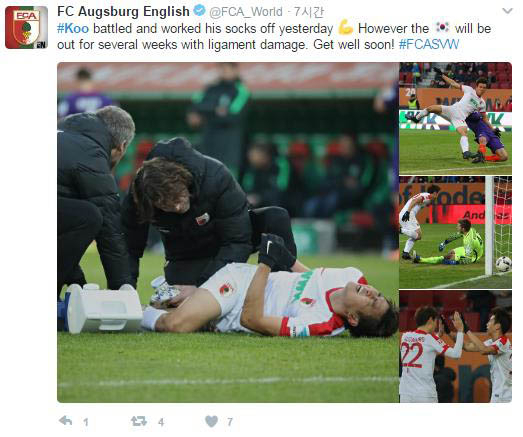Open the number 22 high-five photo
This screenshot has width=523, height=437.
click(456, 346)
